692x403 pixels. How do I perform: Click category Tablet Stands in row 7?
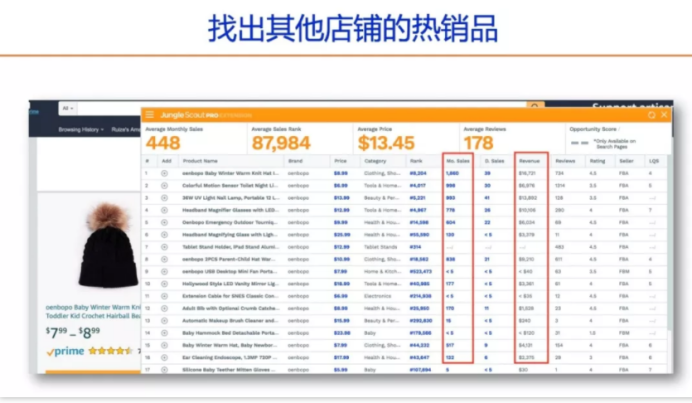pos(380,247)
